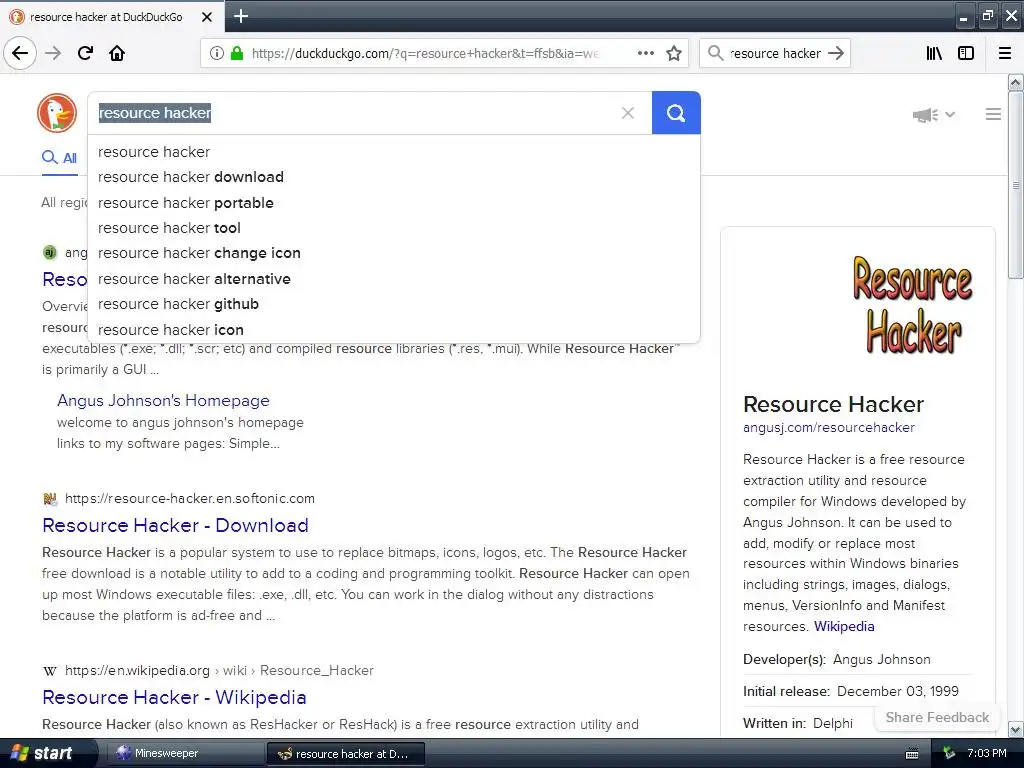Image resolution: width=1024 pixels, height=768 pixels.
Task: Open Firefox hamburger application menu
Action: point(1005,53)
